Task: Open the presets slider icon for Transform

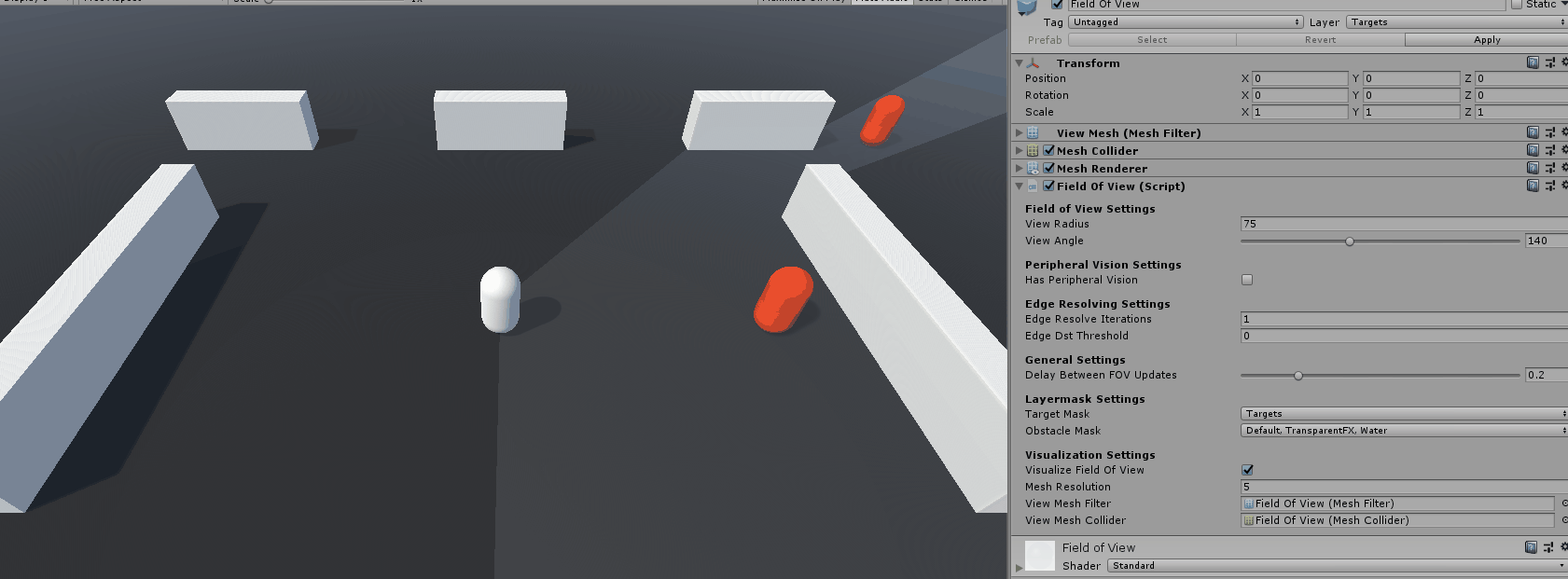Action: coord(1550,62)
